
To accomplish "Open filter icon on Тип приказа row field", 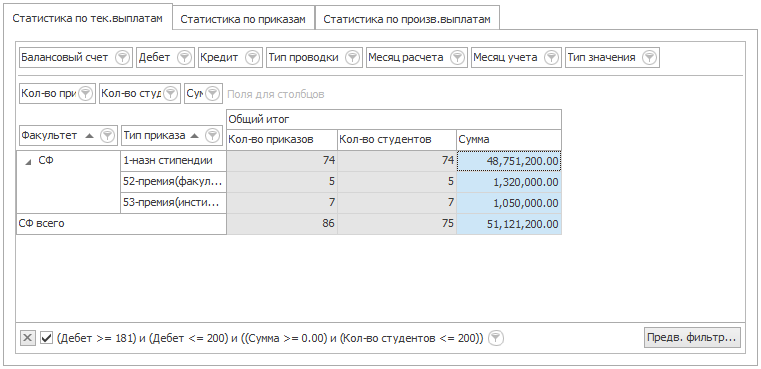I will coord(213,136).
